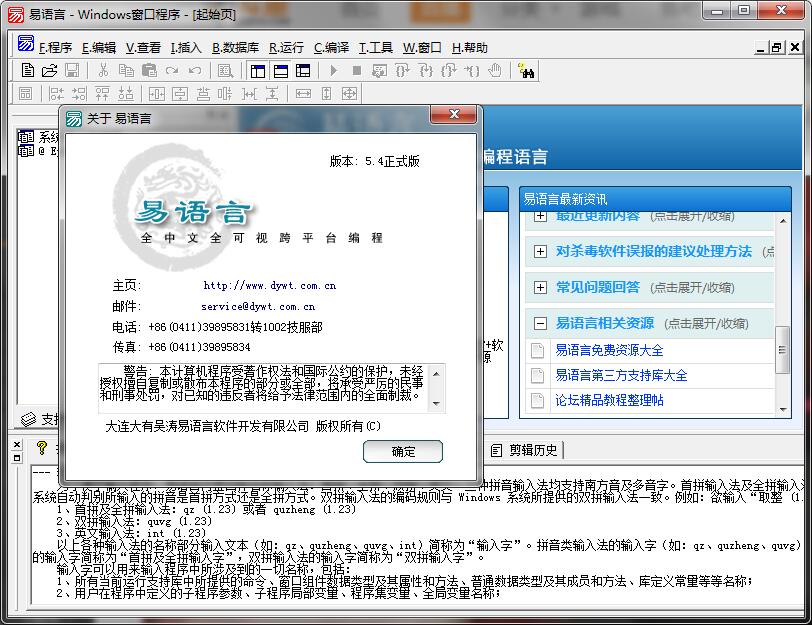Image resolution: width=812 pixels, height=625 pixels.
Task: Open 易语言第三方支持库大全 link
Action: point(621,375)
